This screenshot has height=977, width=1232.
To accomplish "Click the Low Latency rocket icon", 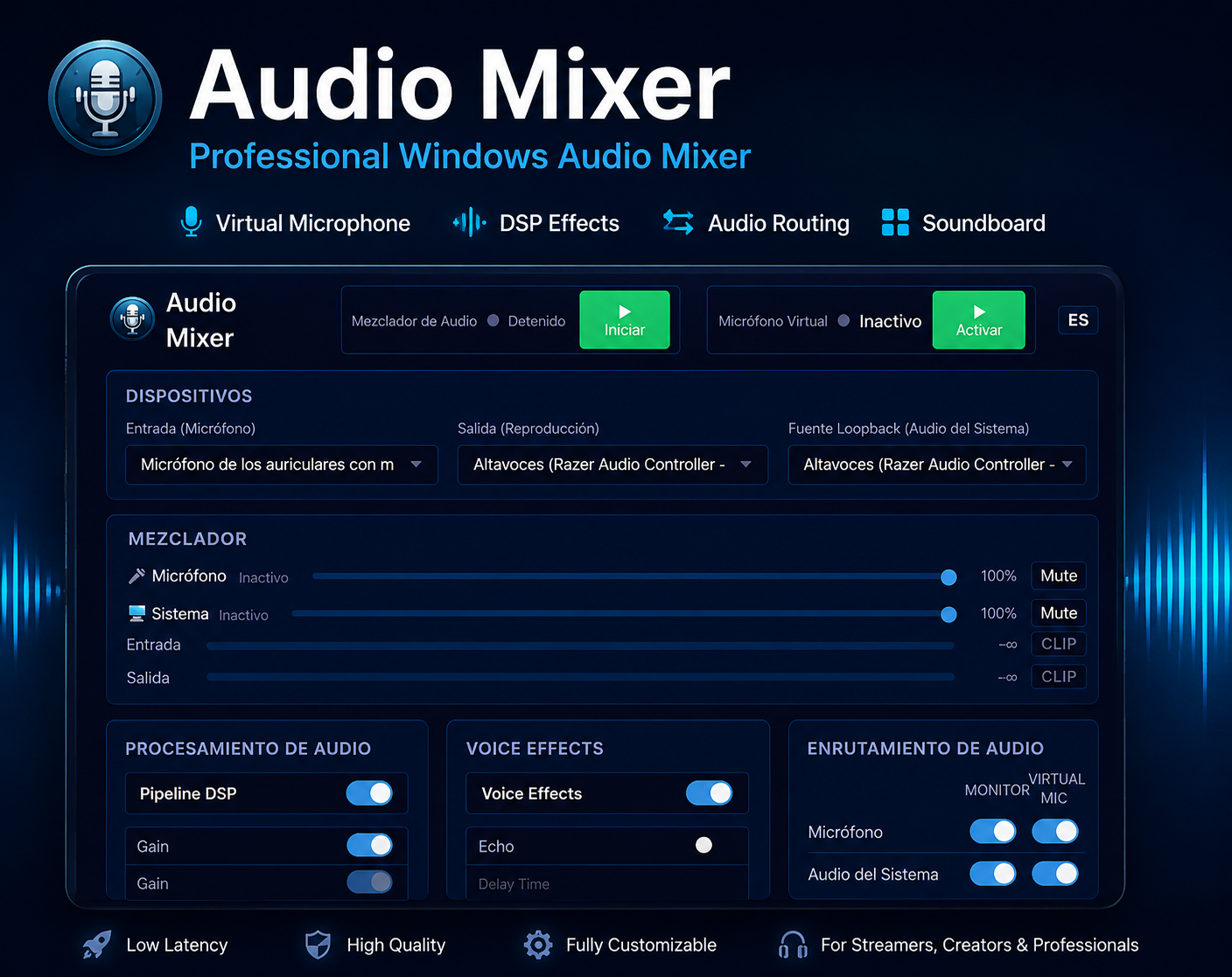I will coord(97,945).
